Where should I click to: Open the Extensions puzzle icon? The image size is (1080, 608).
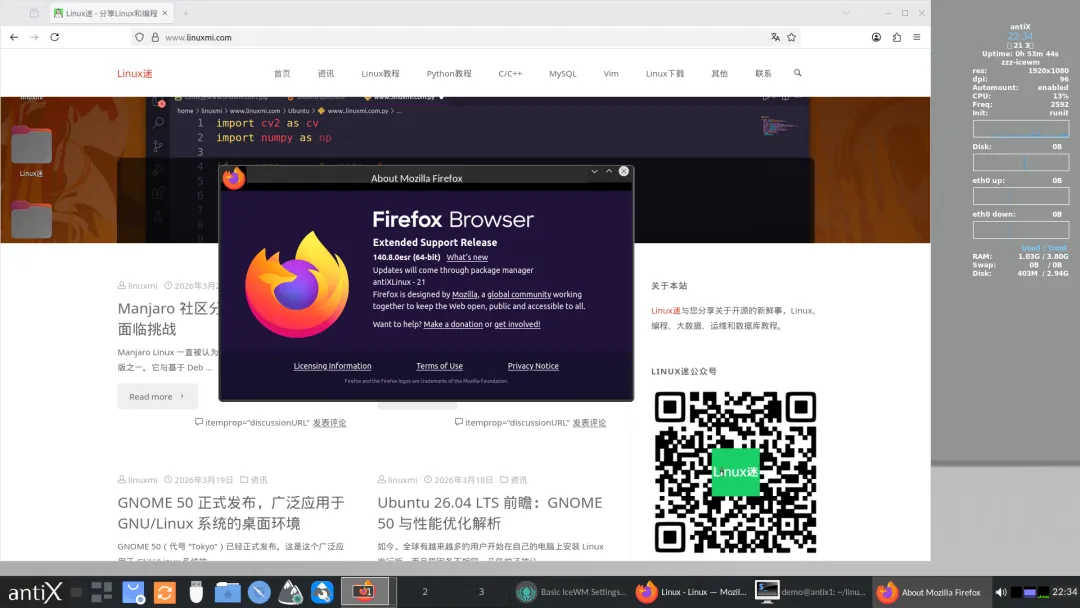tap(897, 37)
